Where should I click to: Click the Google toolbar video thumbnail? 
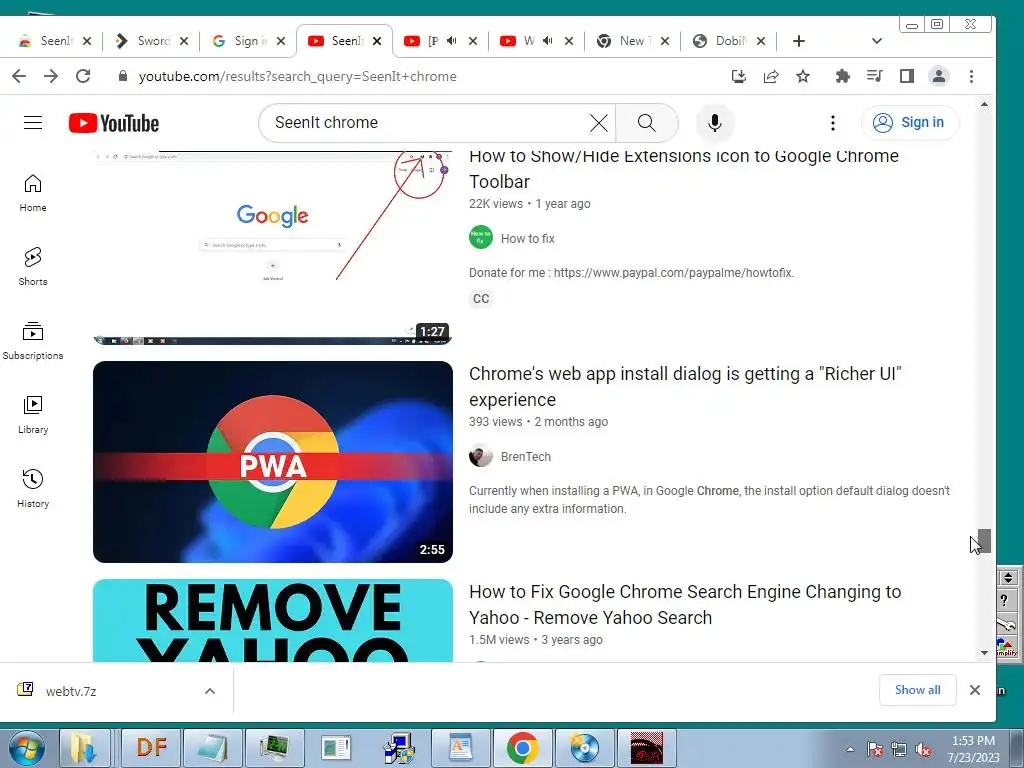click(x=273, y=248)
